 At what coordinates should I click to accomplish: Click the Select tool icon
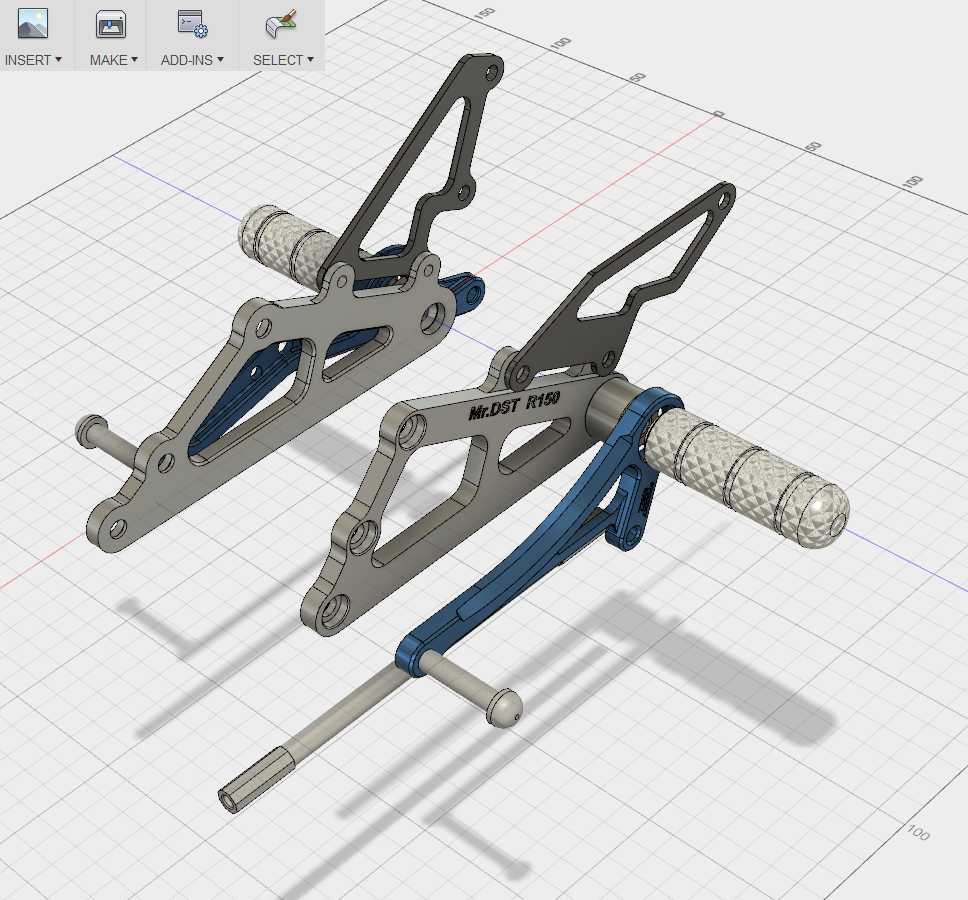point(282,23)
